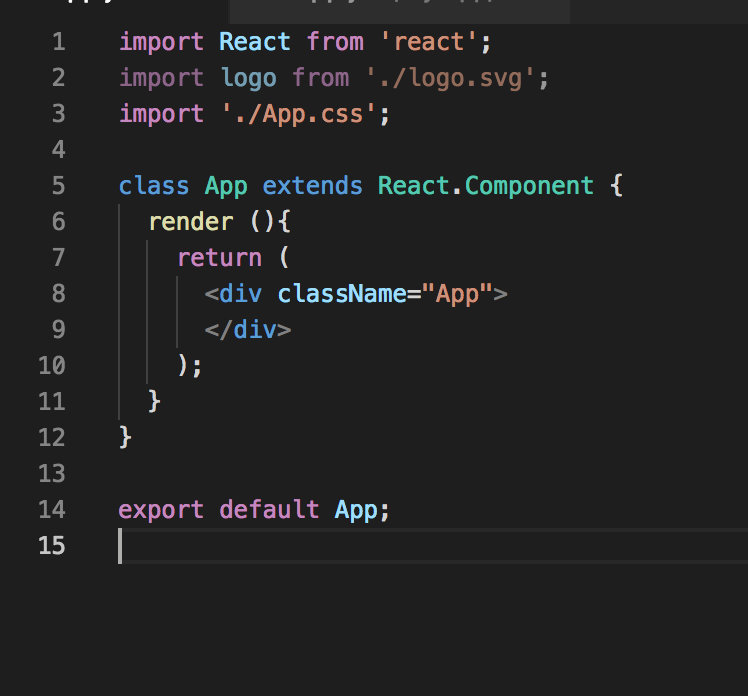Click the closing </div> tag
This screenshot has width=748, height=696.
point(248,330)
